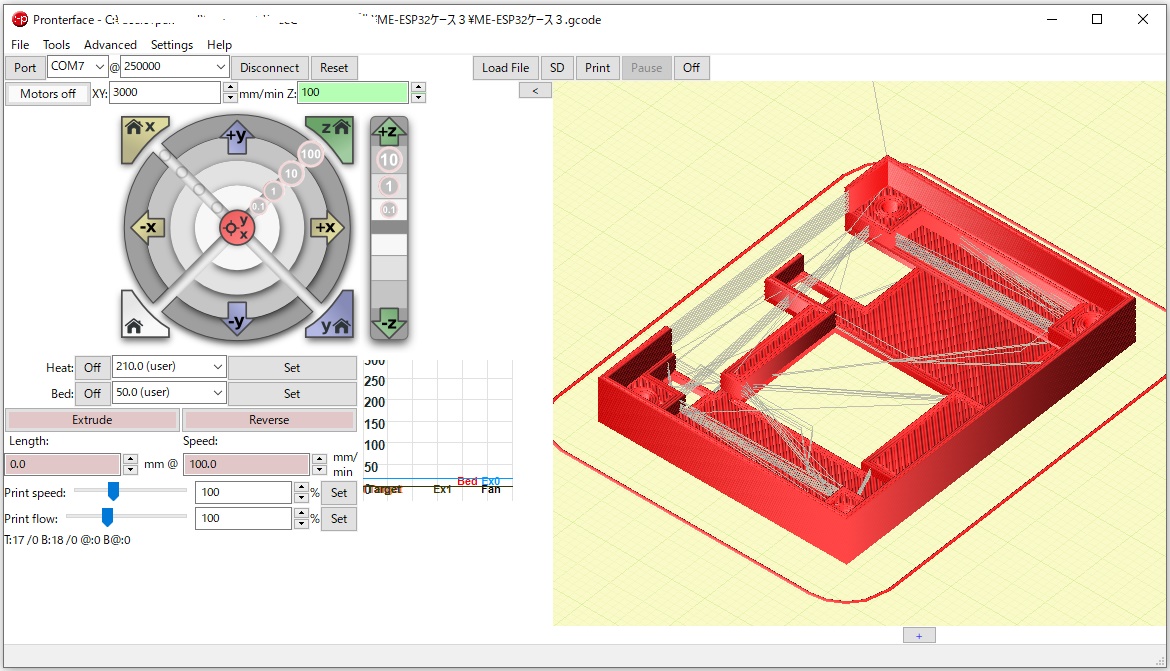
Task: Open the Advanced menu
Action: pos(110,45)
